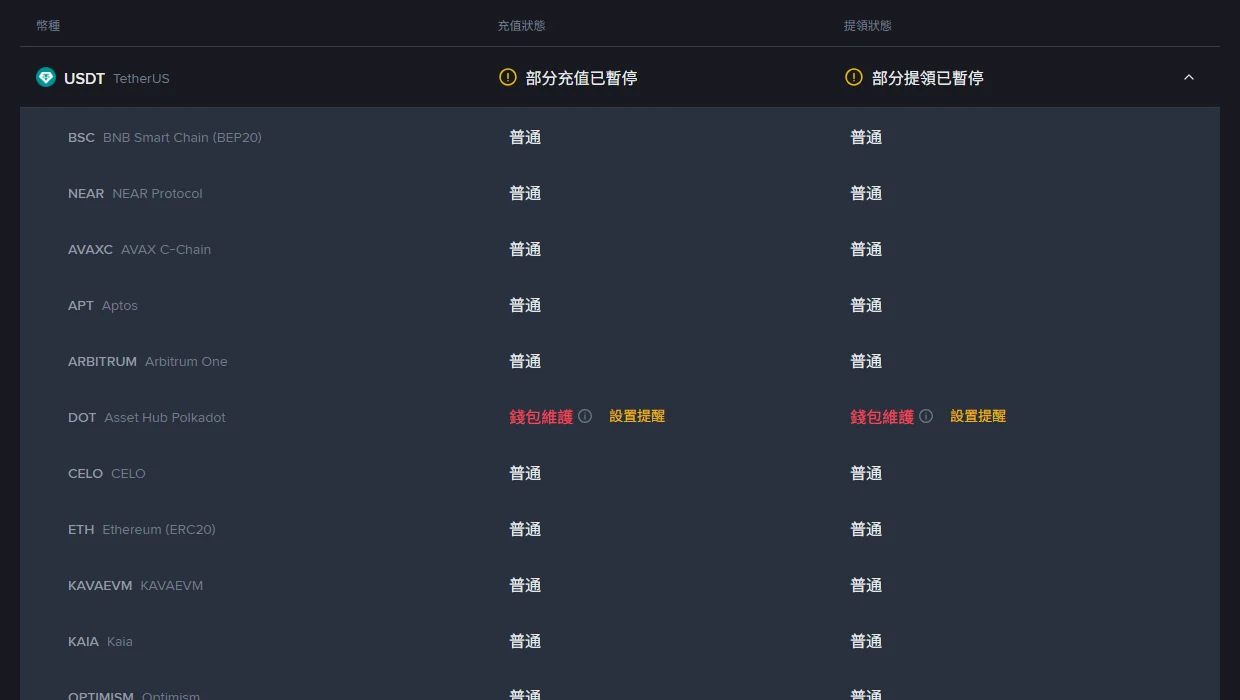This screenshot has width=1240, height=700.
Task: Click the 部分充值已暫停 status text
Action: [581, 78]
